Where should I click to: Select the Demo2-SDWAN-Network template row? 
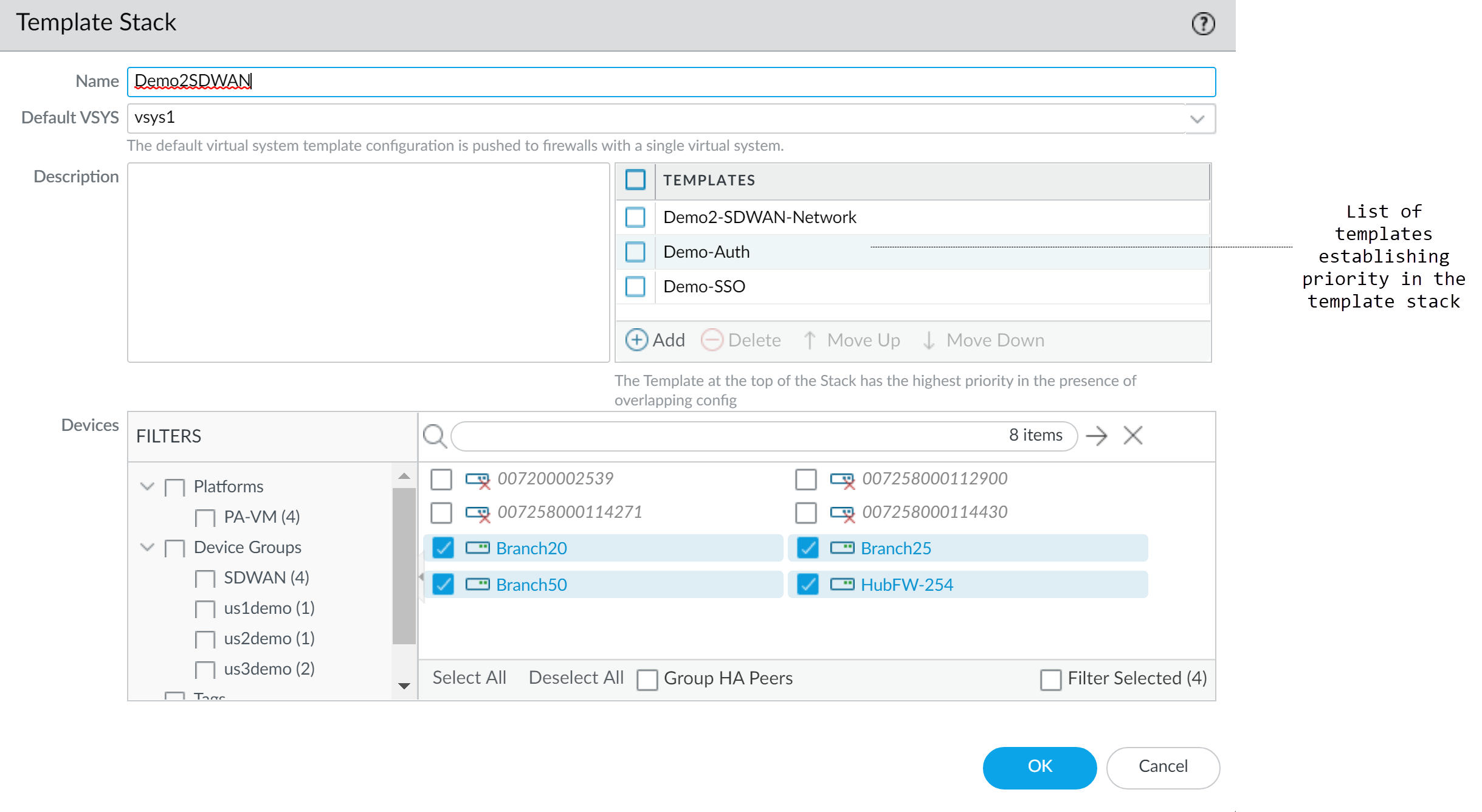click(x=759, y=218)
